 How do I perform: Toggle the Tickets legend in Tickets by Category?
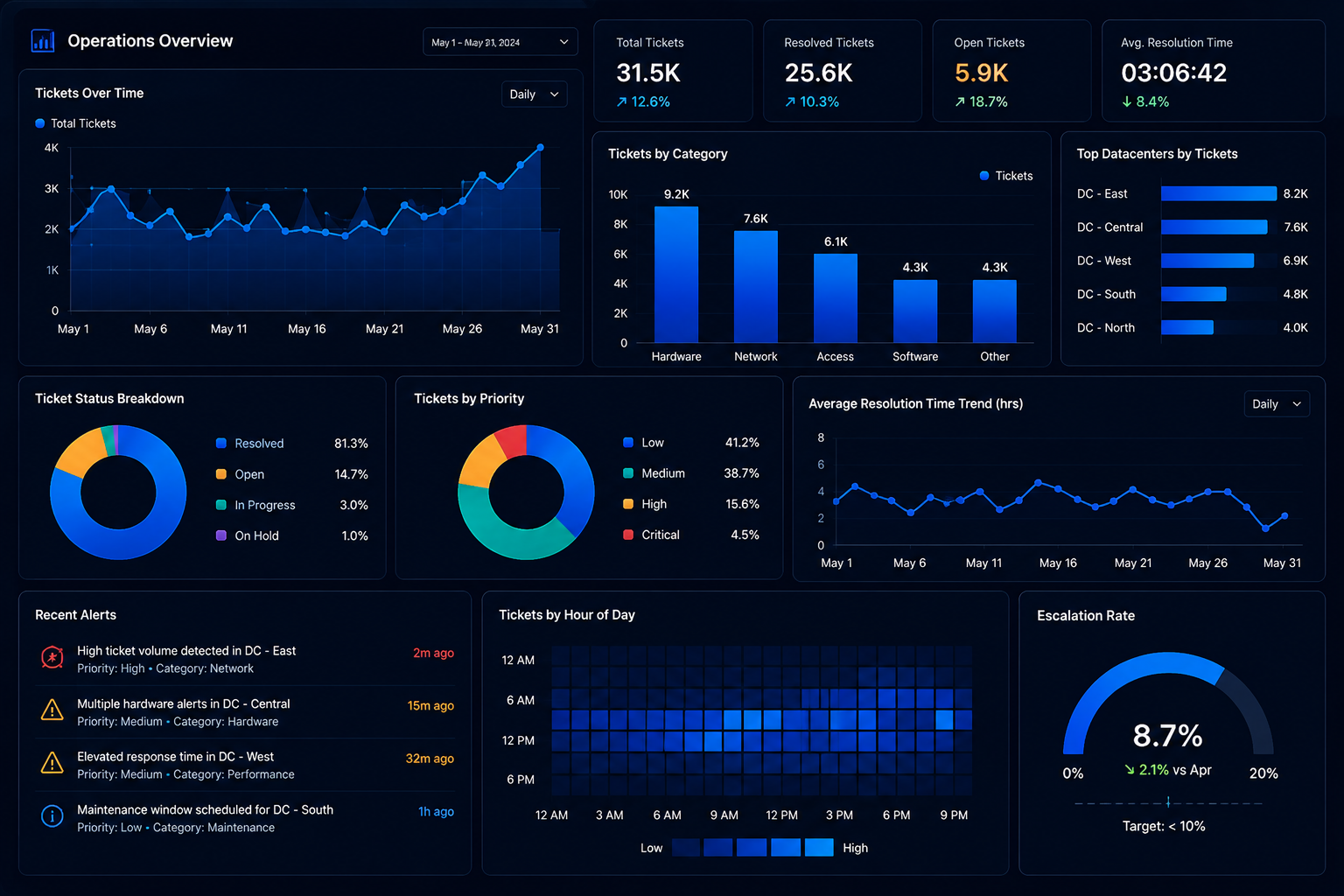pyautogui.click(x=1006, y=176)
